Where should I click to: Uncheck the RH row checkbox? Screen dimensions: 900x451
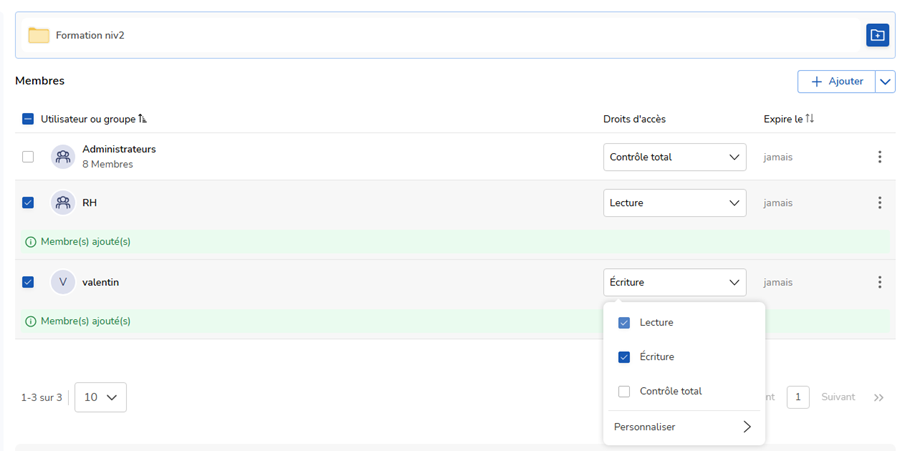[x=28, y=203]
